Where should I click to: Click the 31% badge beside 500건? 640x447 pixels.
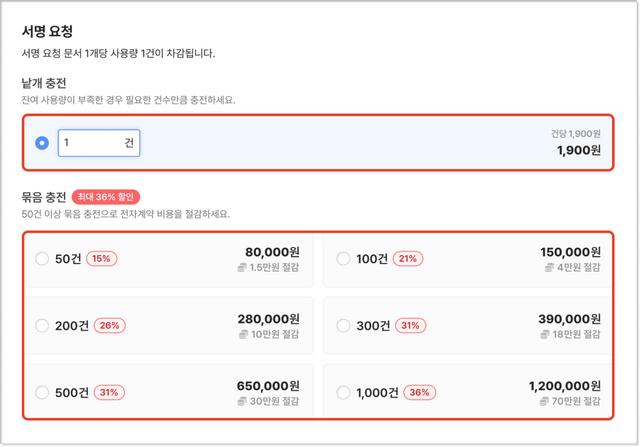click(x=109, y=392)
